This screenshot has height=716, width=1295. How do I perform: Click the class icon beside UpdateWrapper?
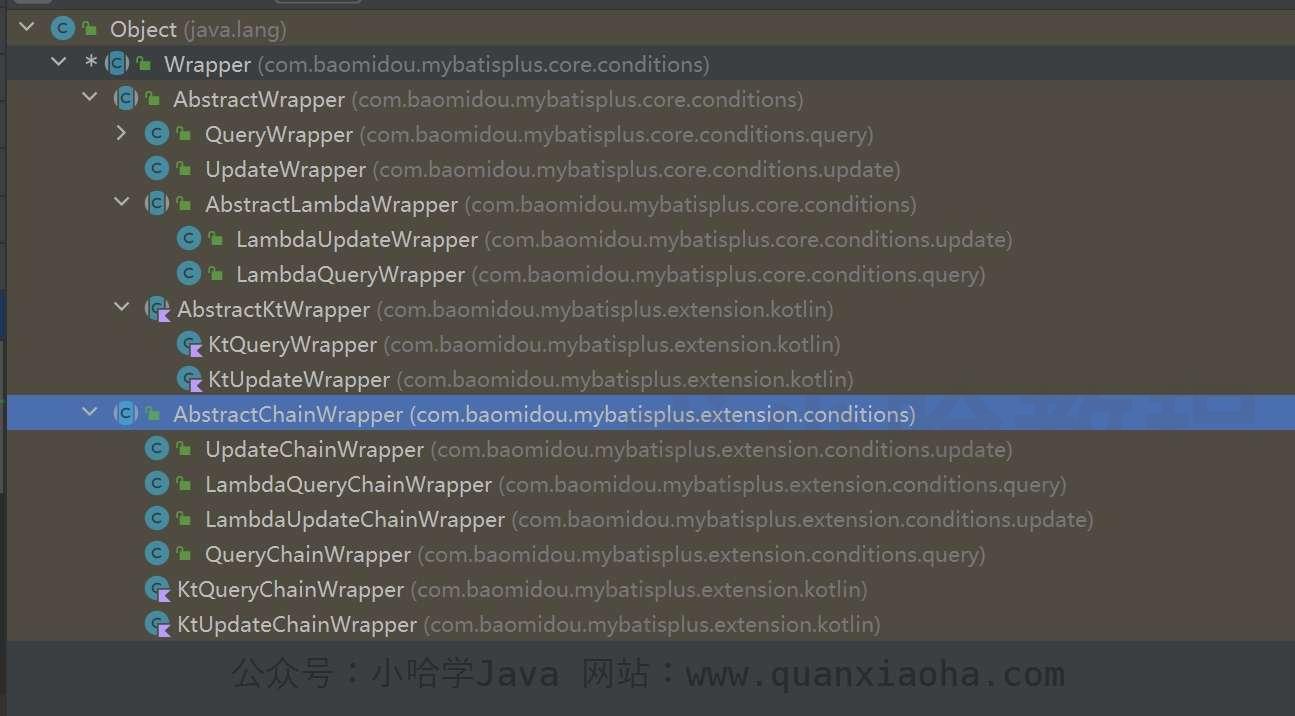click(x=156, y=169)
